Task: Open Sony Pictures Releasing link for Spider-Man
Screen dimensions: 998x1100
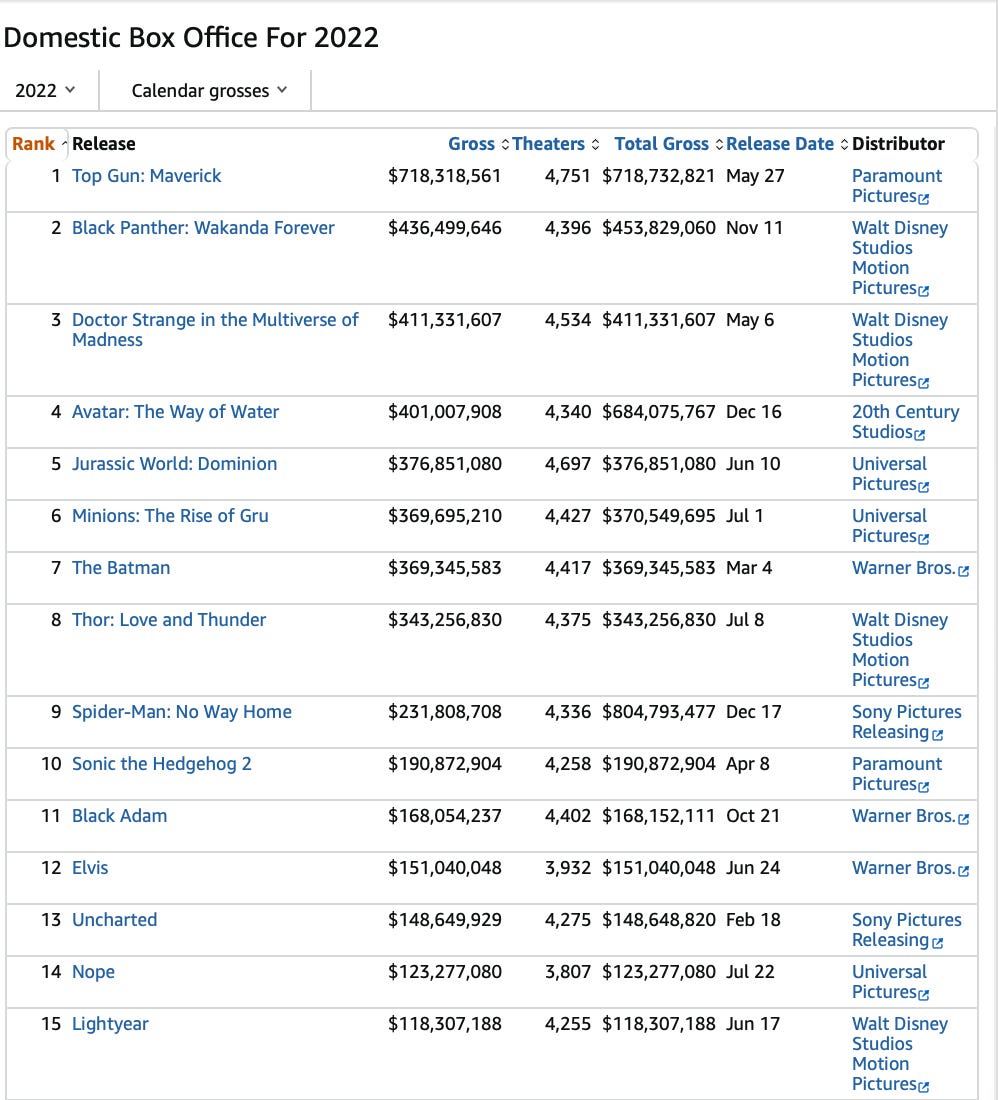Action: coord(907,722)
